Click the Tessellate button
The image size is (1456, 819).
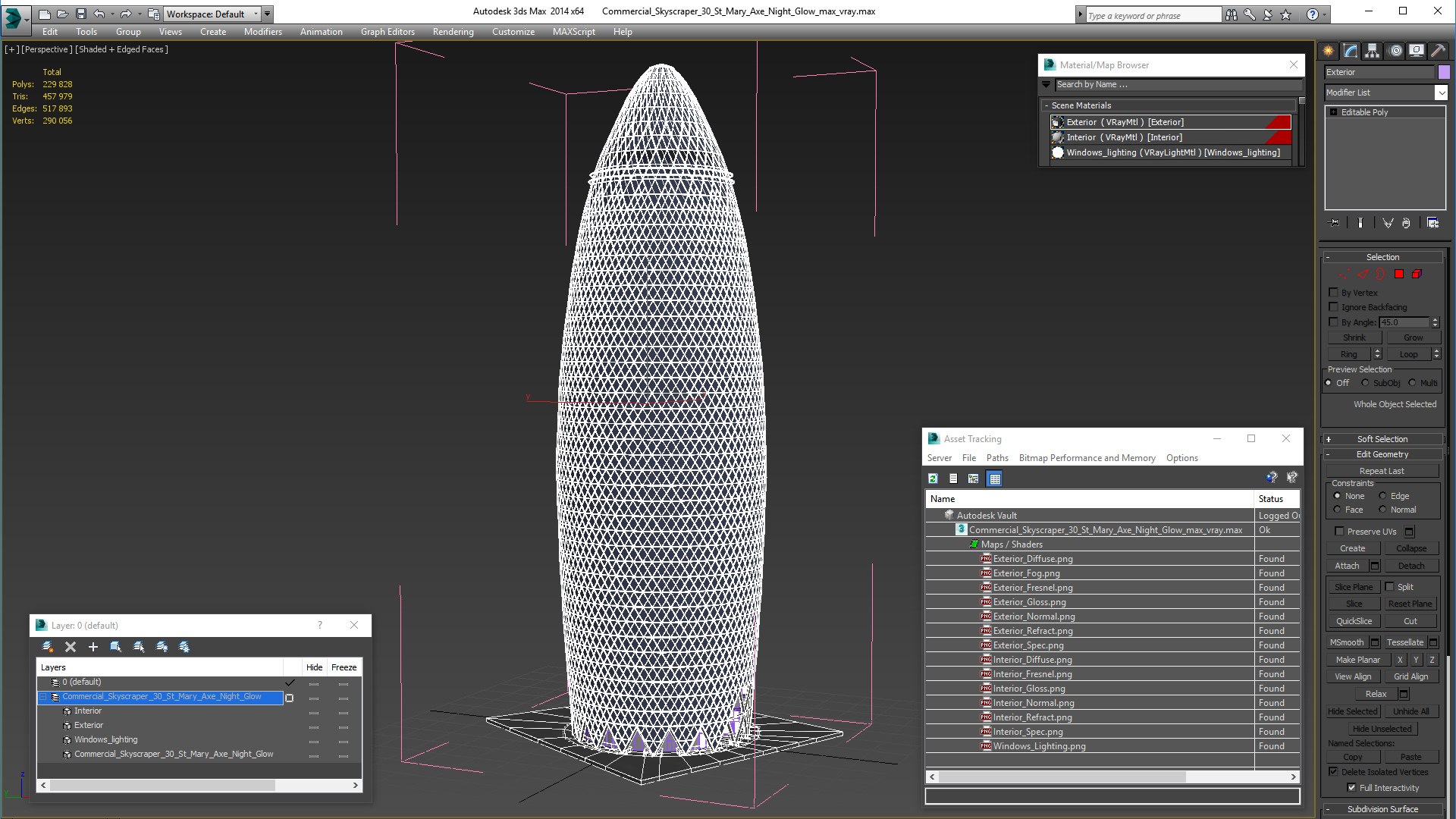pyautogui.click(x=1404, y=642)
